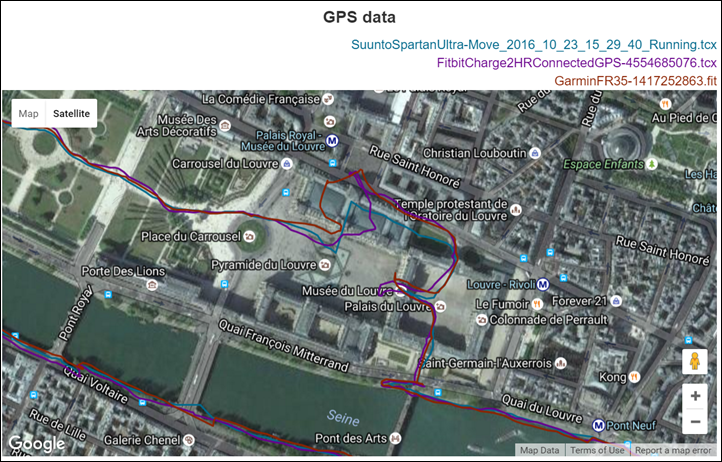Zoom in on the map
The image size is (722, 462).
694,396
